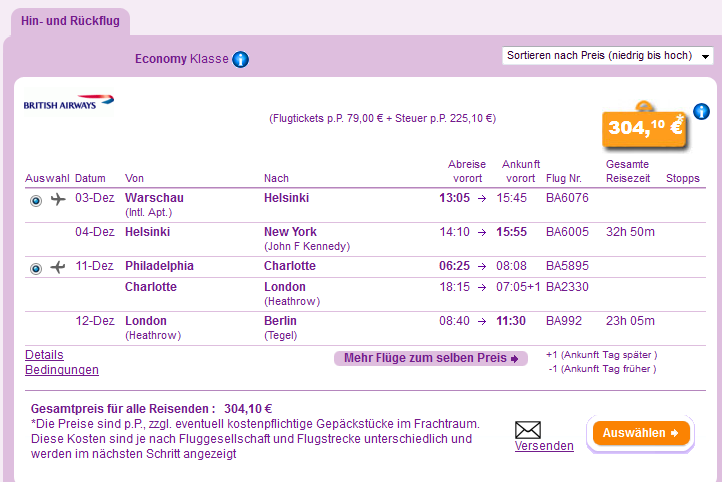This screenshot has width=722, height=482.
Task: Open the Sortieren nach Preis dropdown
Action: point(607,56)
